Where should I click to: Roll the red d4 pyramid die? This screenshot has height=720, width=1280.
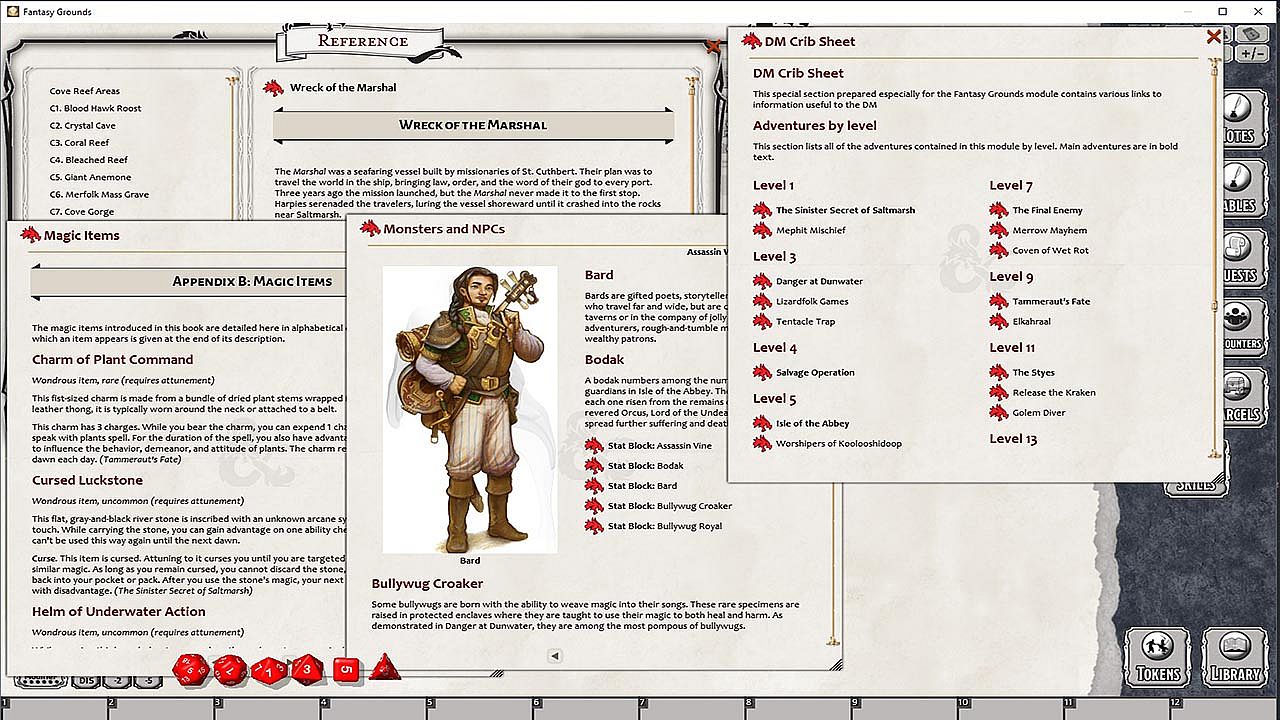click(x=385, y=668)
